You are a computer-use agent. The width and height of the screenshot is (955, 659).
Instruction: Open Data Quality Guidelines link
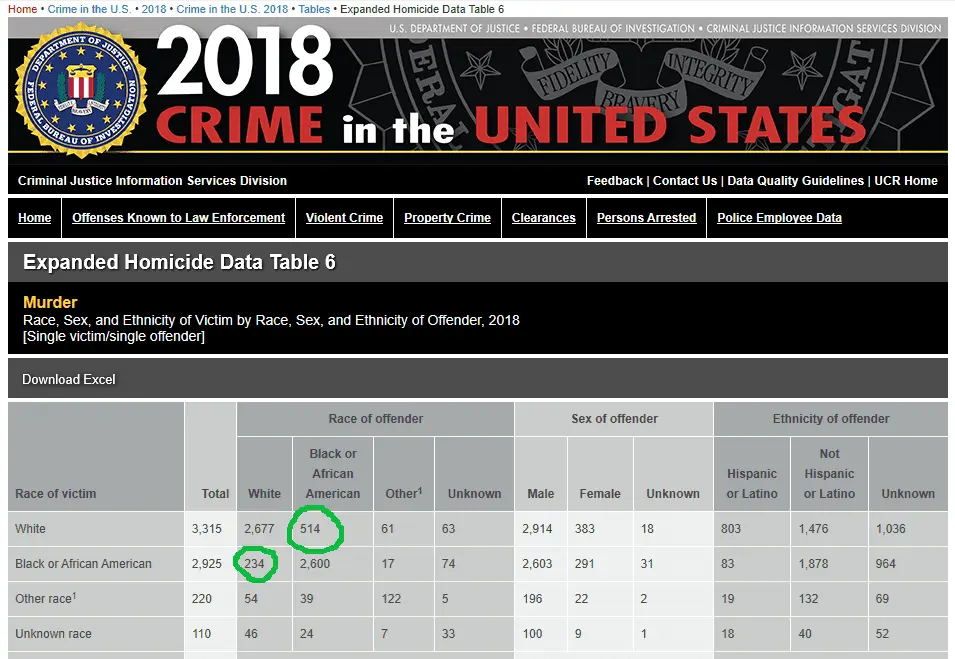[795, 181]
